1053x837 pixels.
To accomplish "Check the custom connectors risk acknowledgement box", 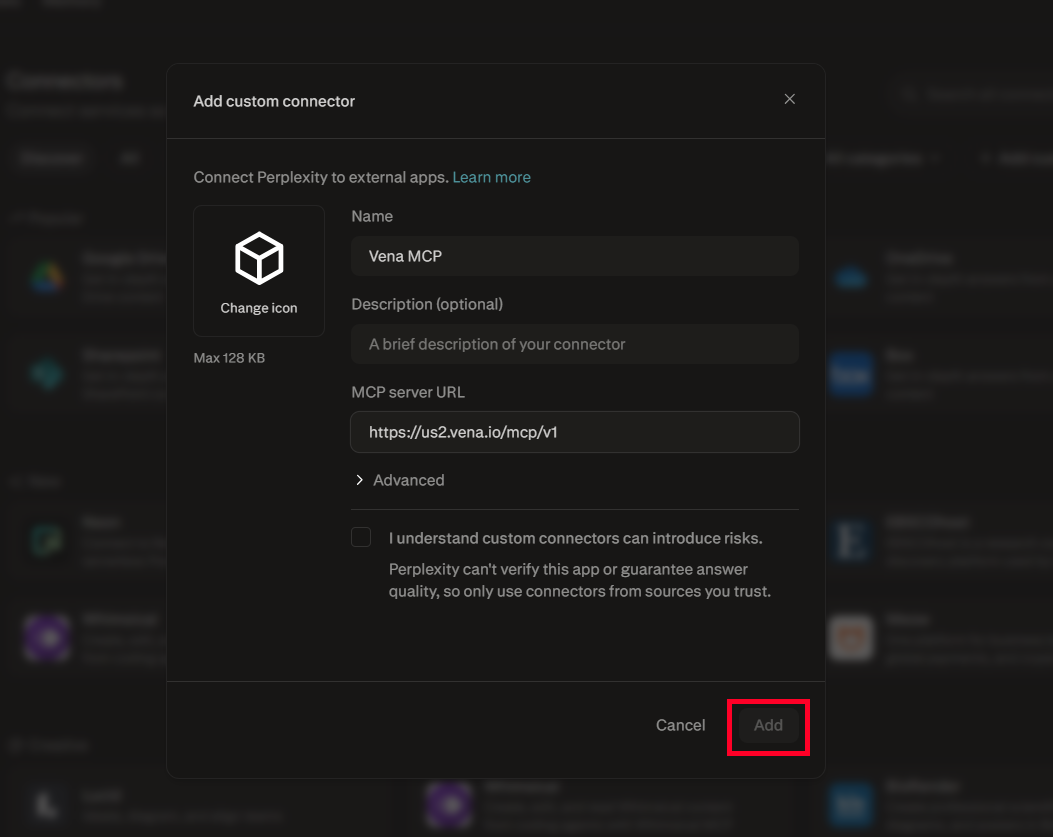I will [x=361, y=537].
